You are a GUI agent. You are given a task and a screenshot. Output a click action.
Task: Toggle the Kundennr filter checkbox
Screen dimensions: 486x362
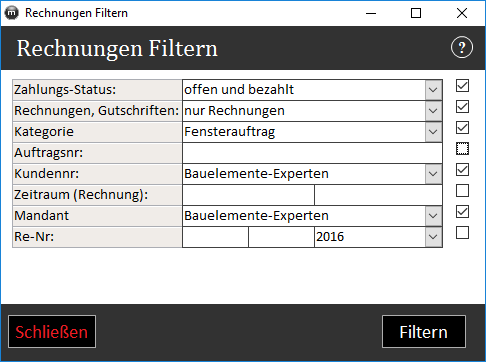pyautogui.click(x=462, y=170)
